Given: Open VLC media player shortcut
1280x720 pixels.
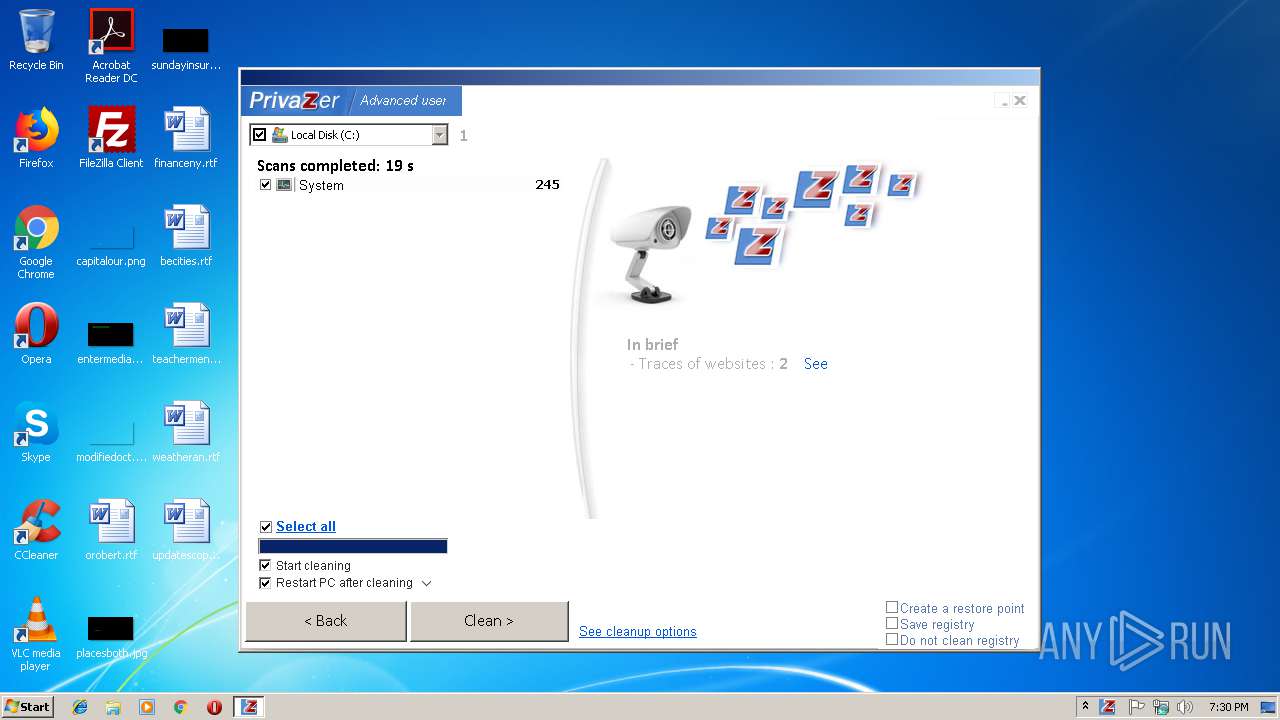Looking at the screenshot, I should pyautogui.click(x=36, y=634).
